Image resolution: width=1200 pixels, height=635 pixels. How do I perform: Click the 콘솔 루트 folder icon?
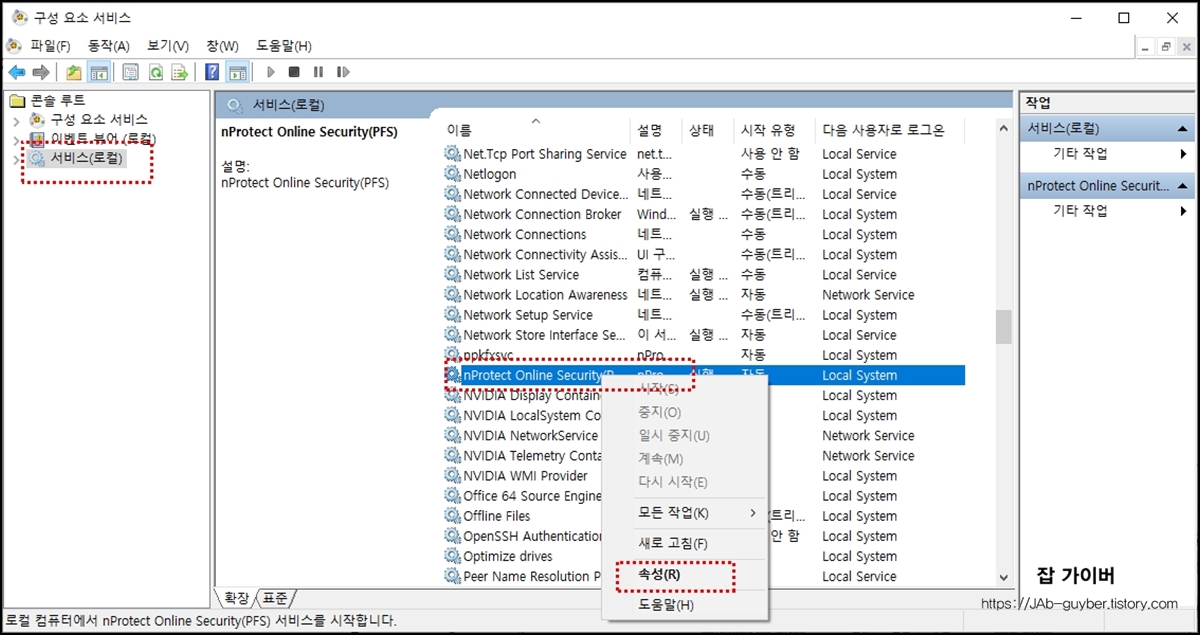pyautogui.click(x=17, y=100)
